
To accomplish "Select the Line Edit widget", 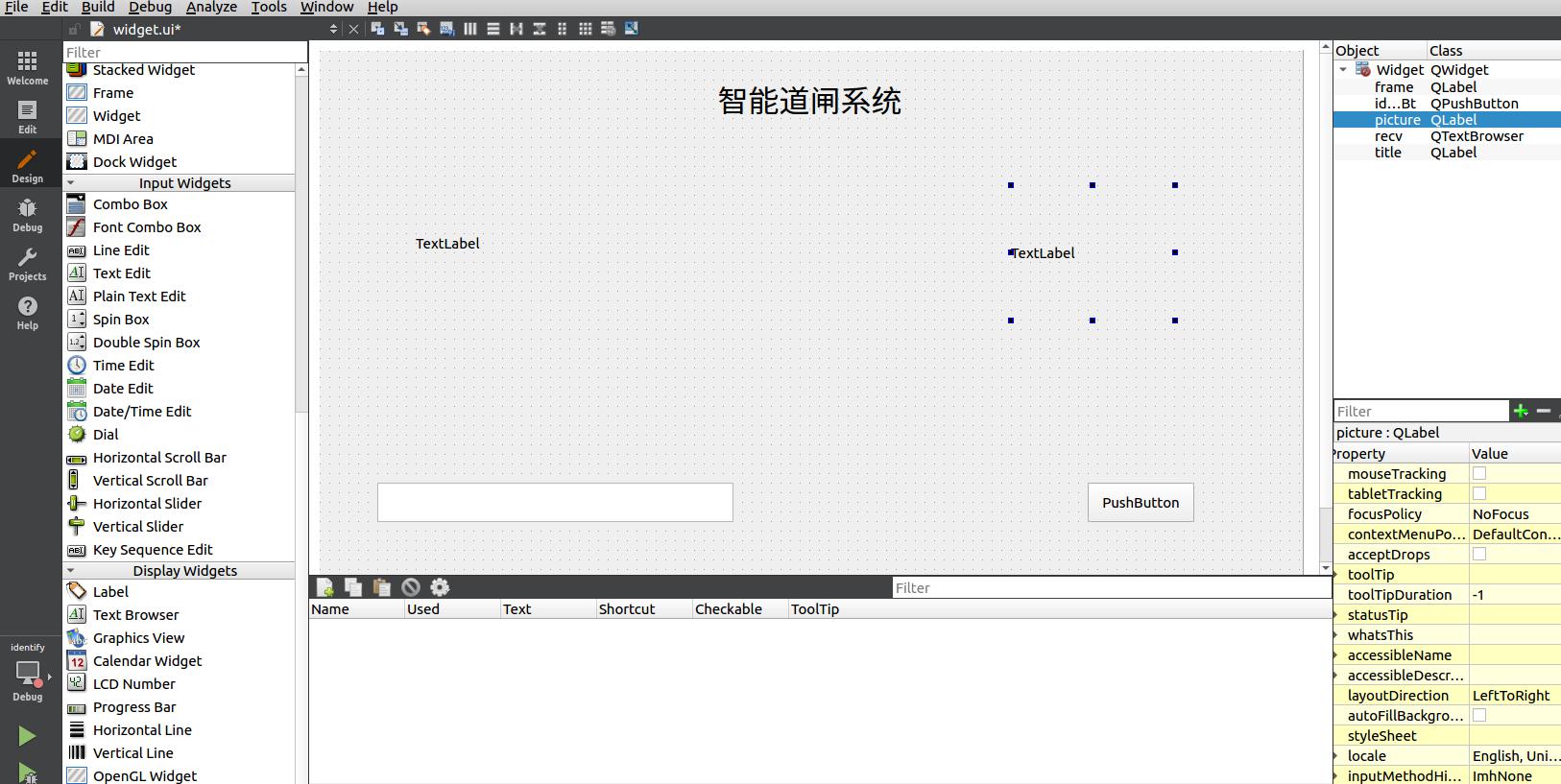I will point(121,249).
